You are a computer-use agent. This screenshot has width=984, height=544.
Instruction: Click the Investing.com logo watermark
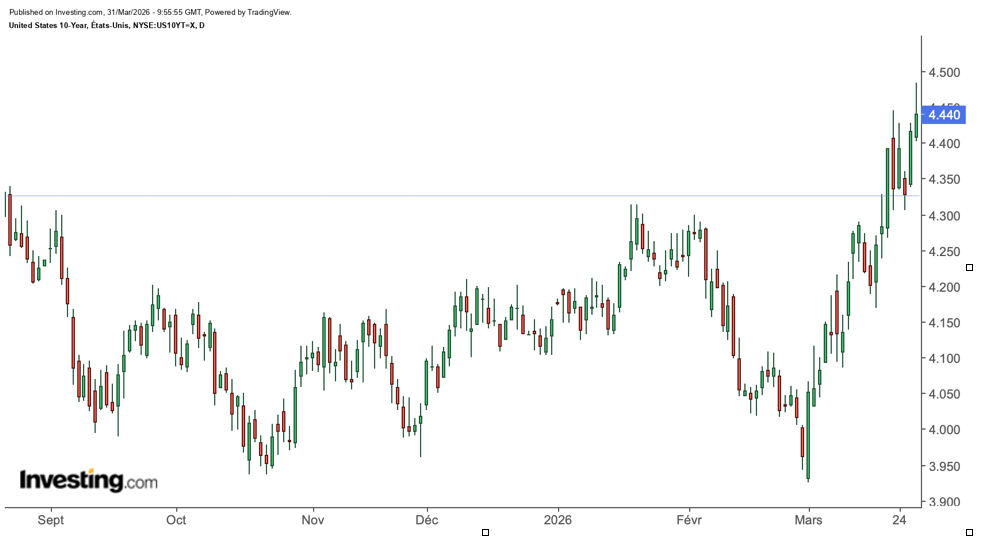89,481
